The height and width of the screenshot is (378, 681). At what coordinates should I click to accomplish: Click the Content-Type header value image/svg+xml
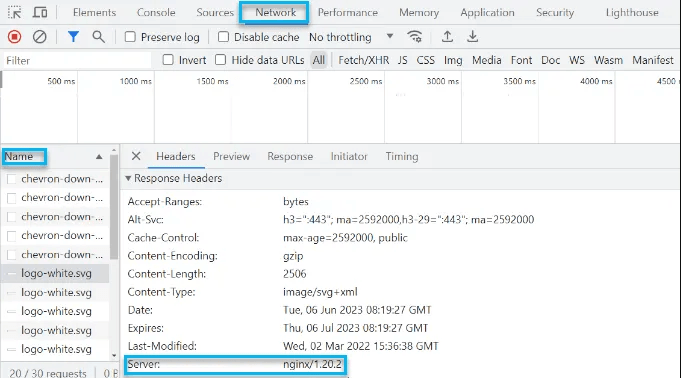(x=320, y=292)
